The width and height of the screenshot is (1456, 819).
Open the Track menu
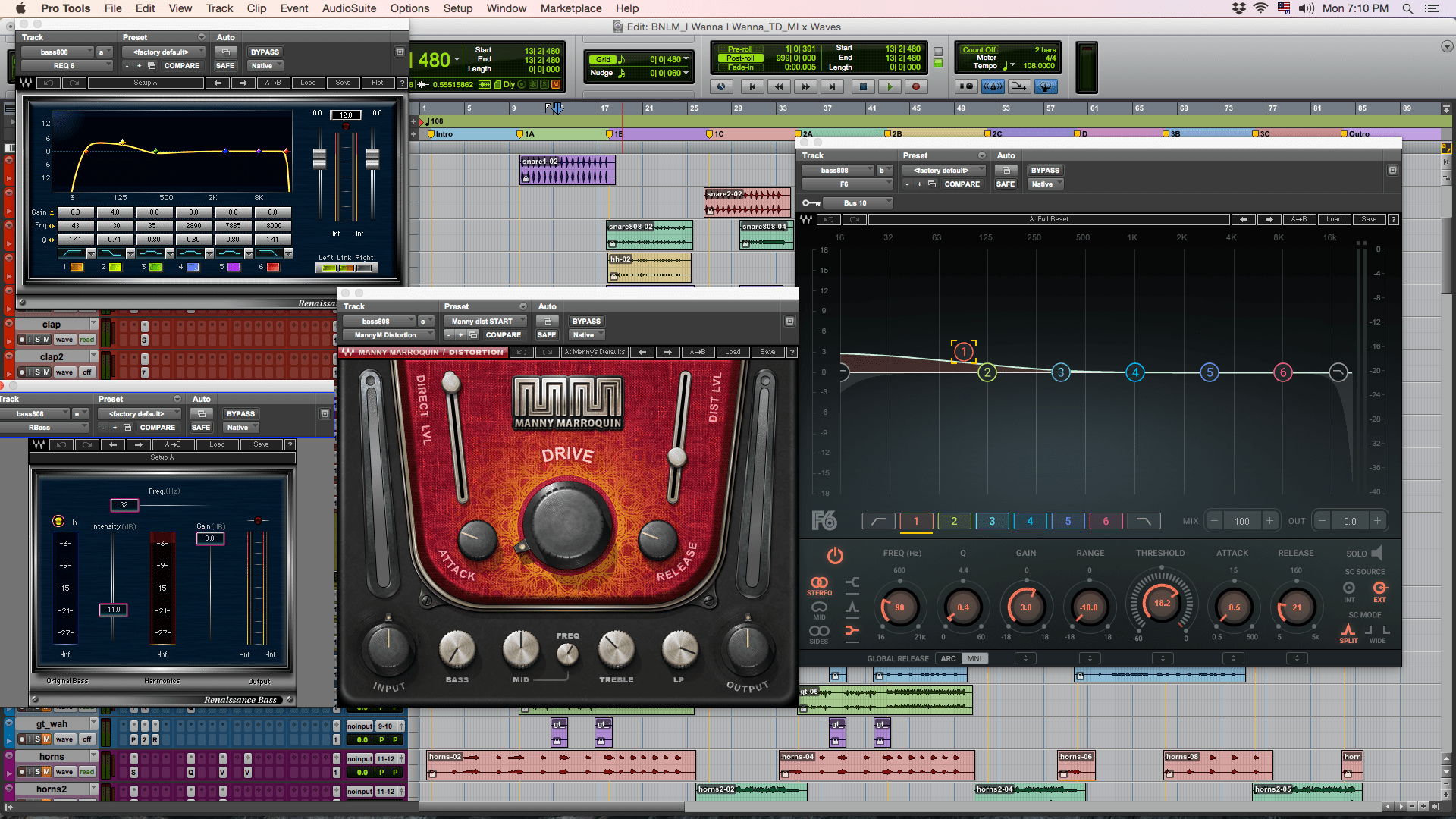tap(219, 8)
